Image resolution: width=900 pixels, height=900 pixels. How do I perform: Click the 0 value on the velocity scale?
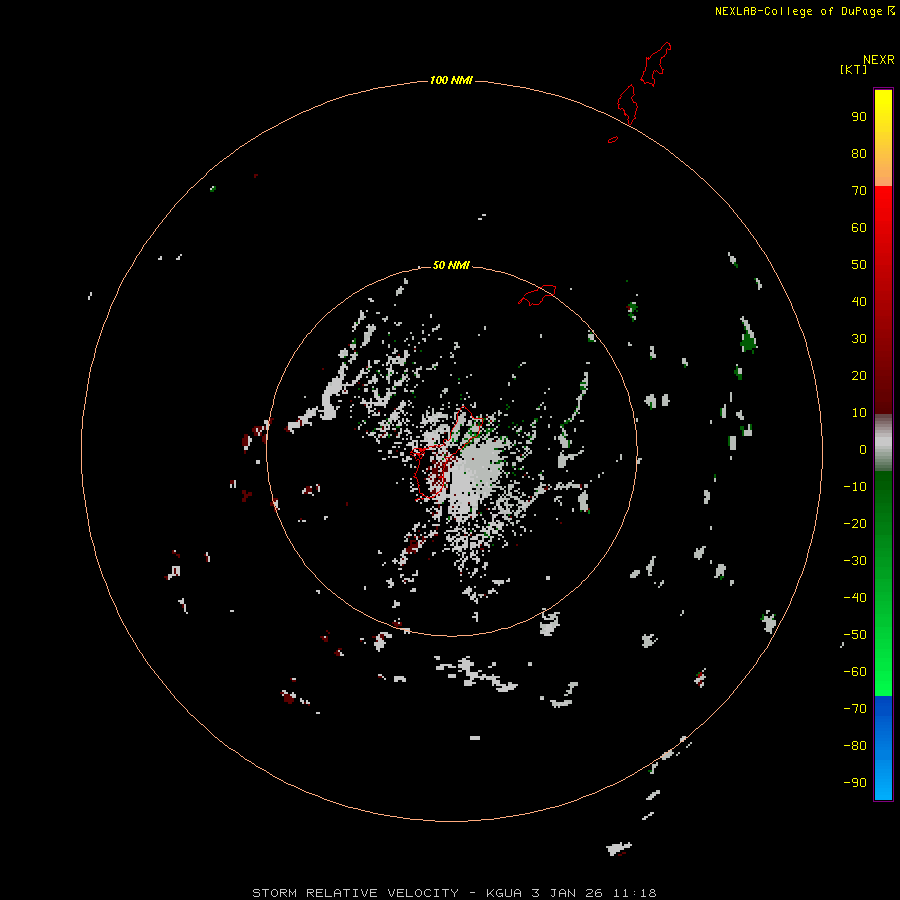click(x=863, y=450)
